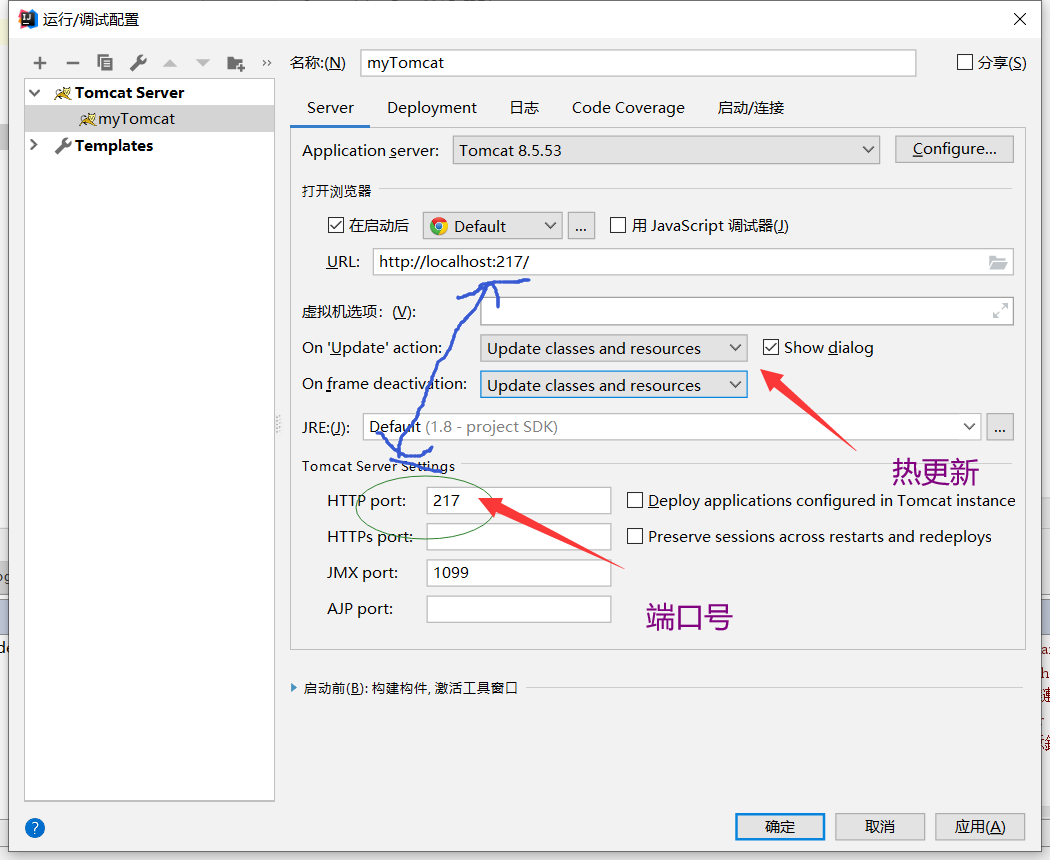Viewport: 1050px width, 860px height.
Task: Open help with the question mark icon
Action: pos(35,828)
